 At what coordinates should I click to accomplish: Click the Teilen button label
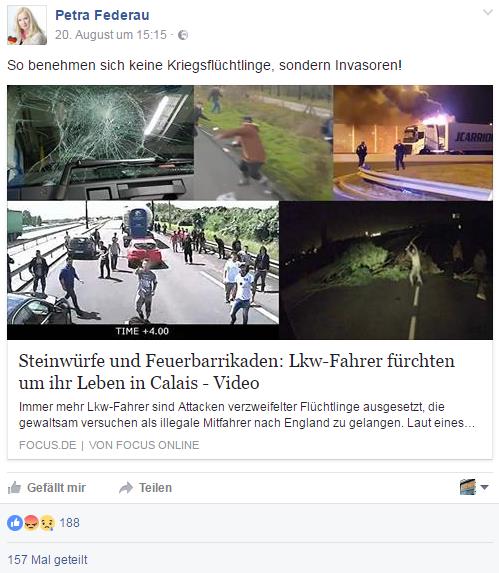(155, 487)
